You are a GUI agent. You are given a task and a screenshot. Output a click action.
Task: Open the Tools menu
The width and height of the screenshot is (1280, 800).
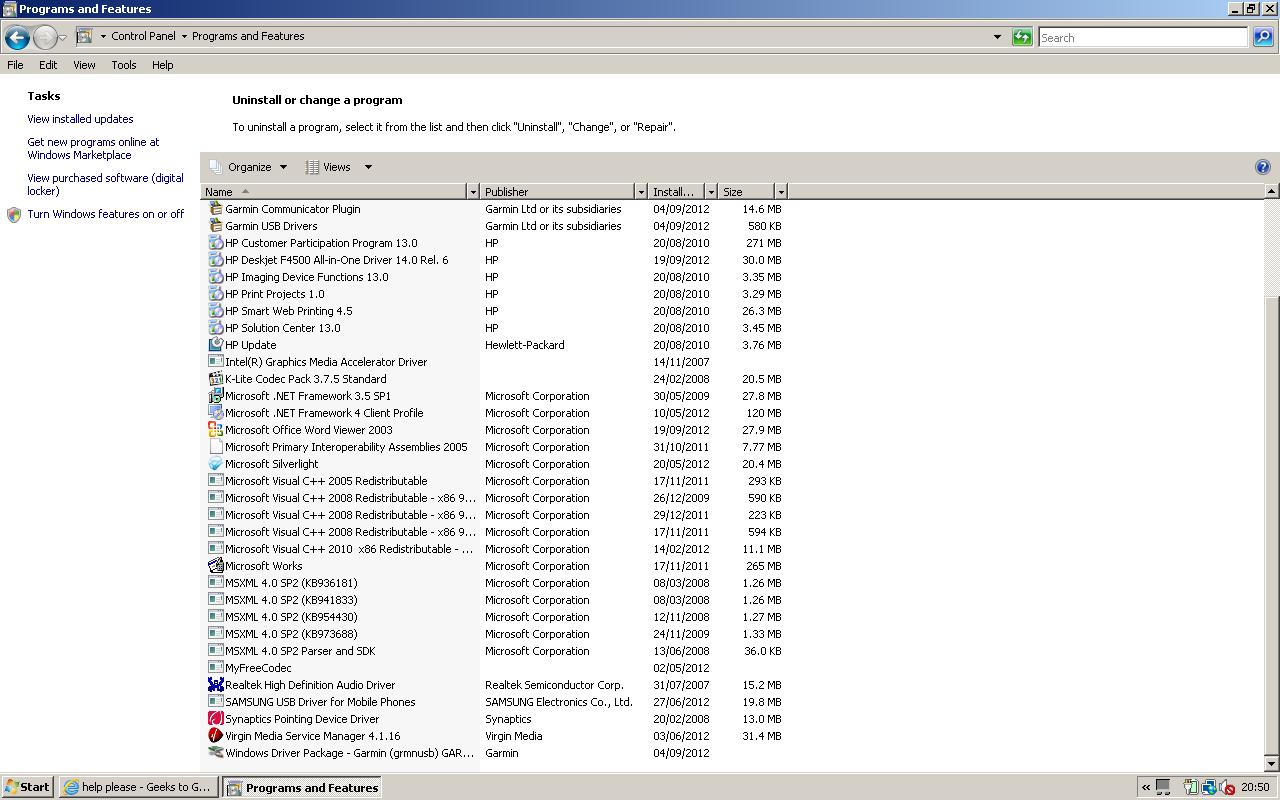(x=124, y=65)
